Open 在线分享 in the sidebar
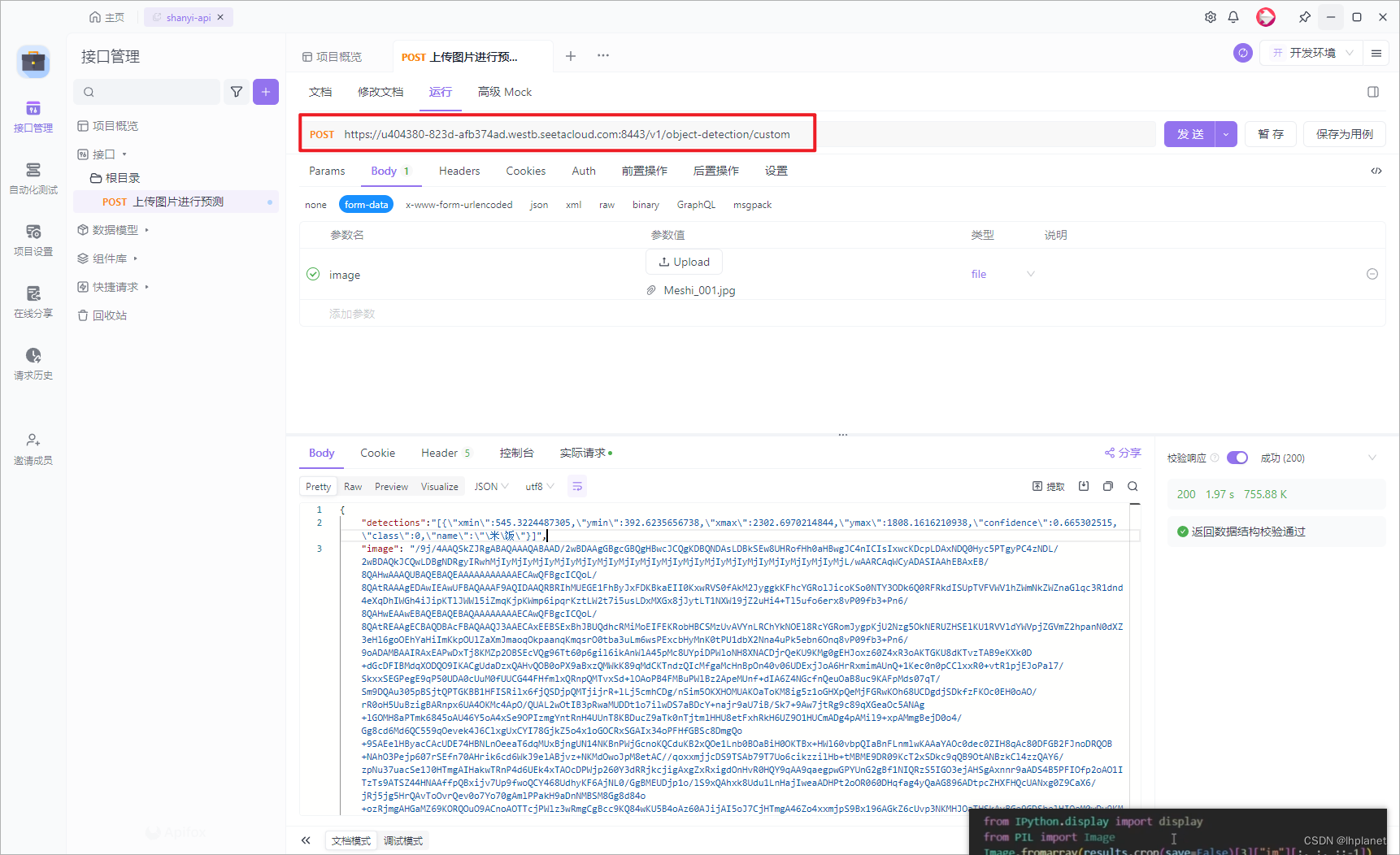This screenshot has height=855, width=1400. coord(33,302)
